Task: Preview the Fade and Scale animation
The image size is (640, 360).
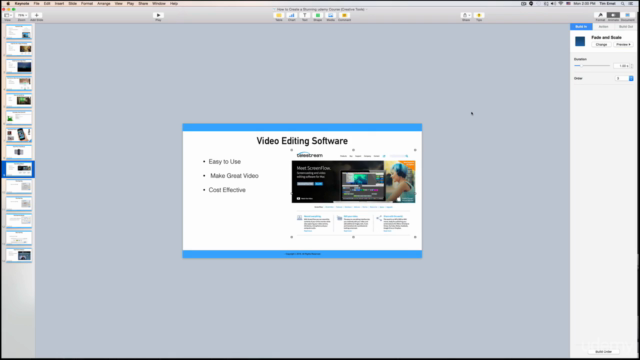Action: pos(623,44)
